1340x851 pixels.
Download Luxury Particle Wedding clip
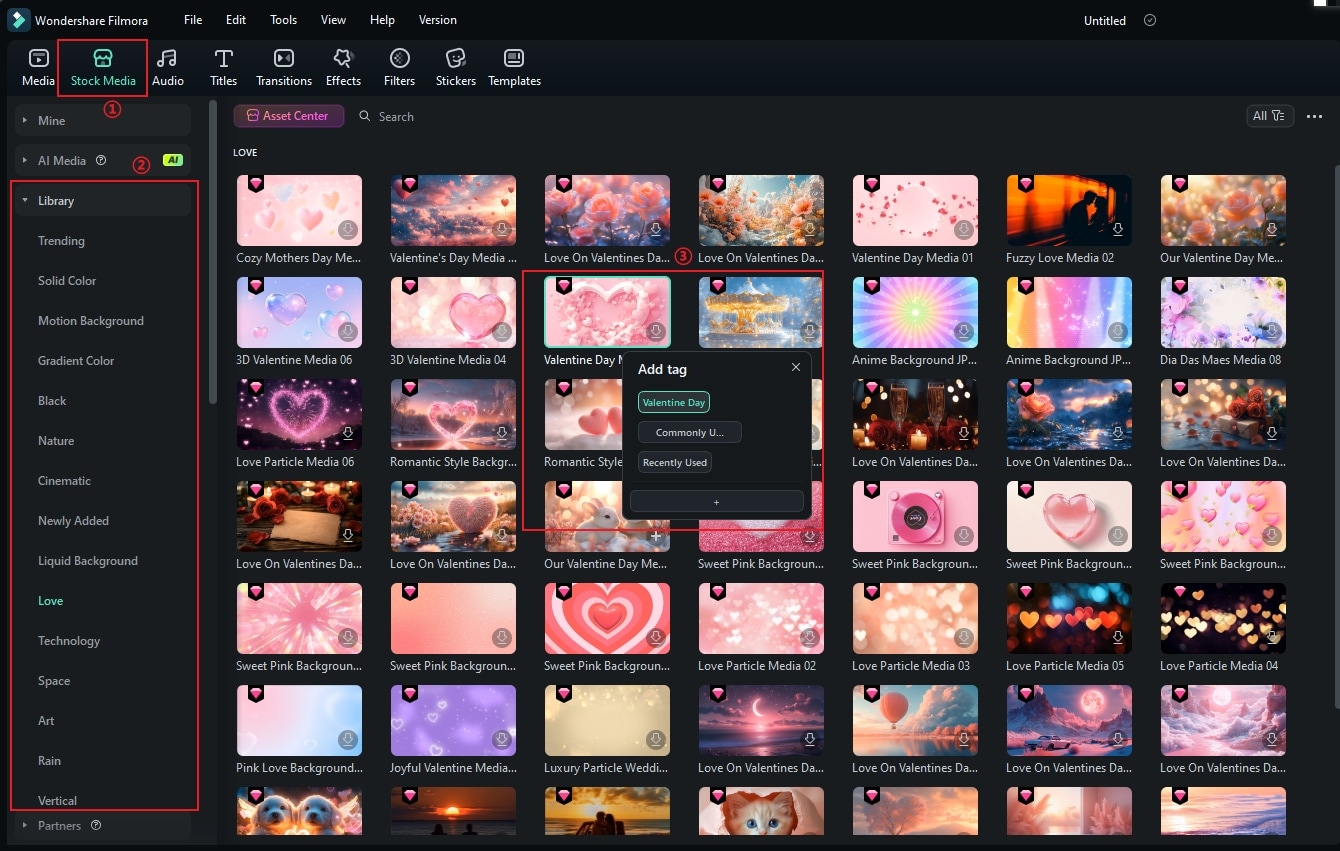pos(656,740)
